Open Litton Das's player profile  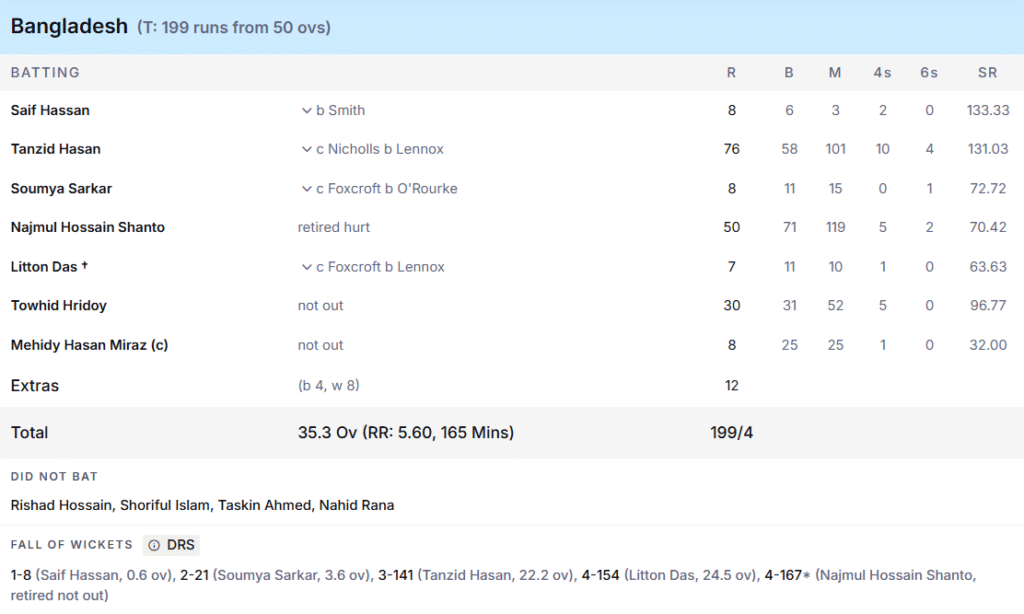click(44, 266)
